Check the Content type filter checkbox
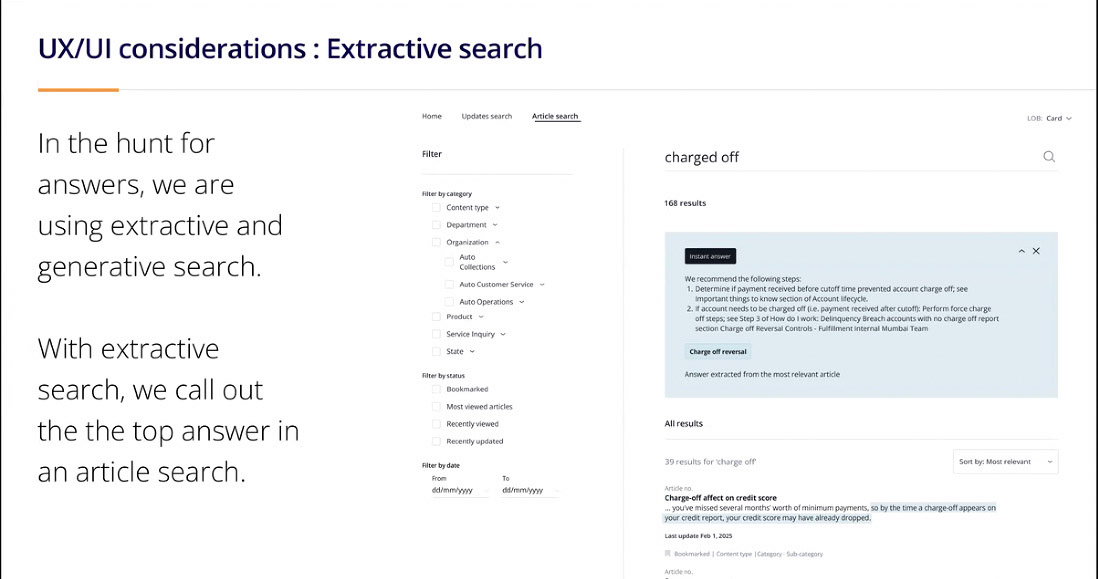 point(436,208)
